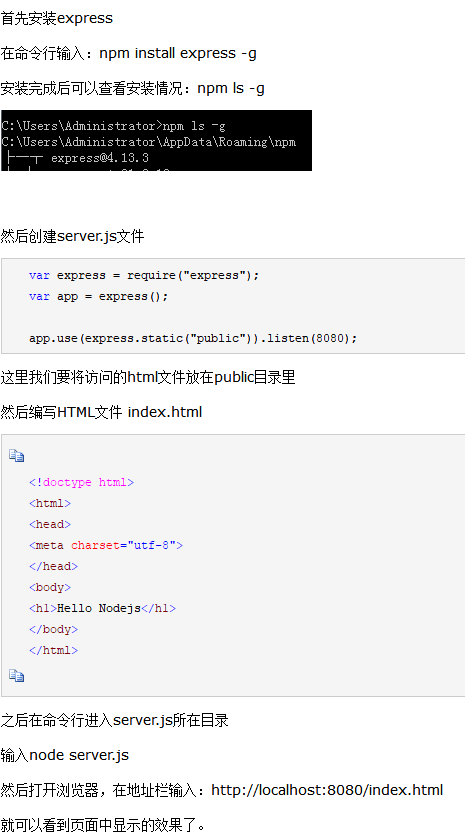
Task: Click text '这里我们要将访问的html文件放在public目录里'
Action: 148,377
